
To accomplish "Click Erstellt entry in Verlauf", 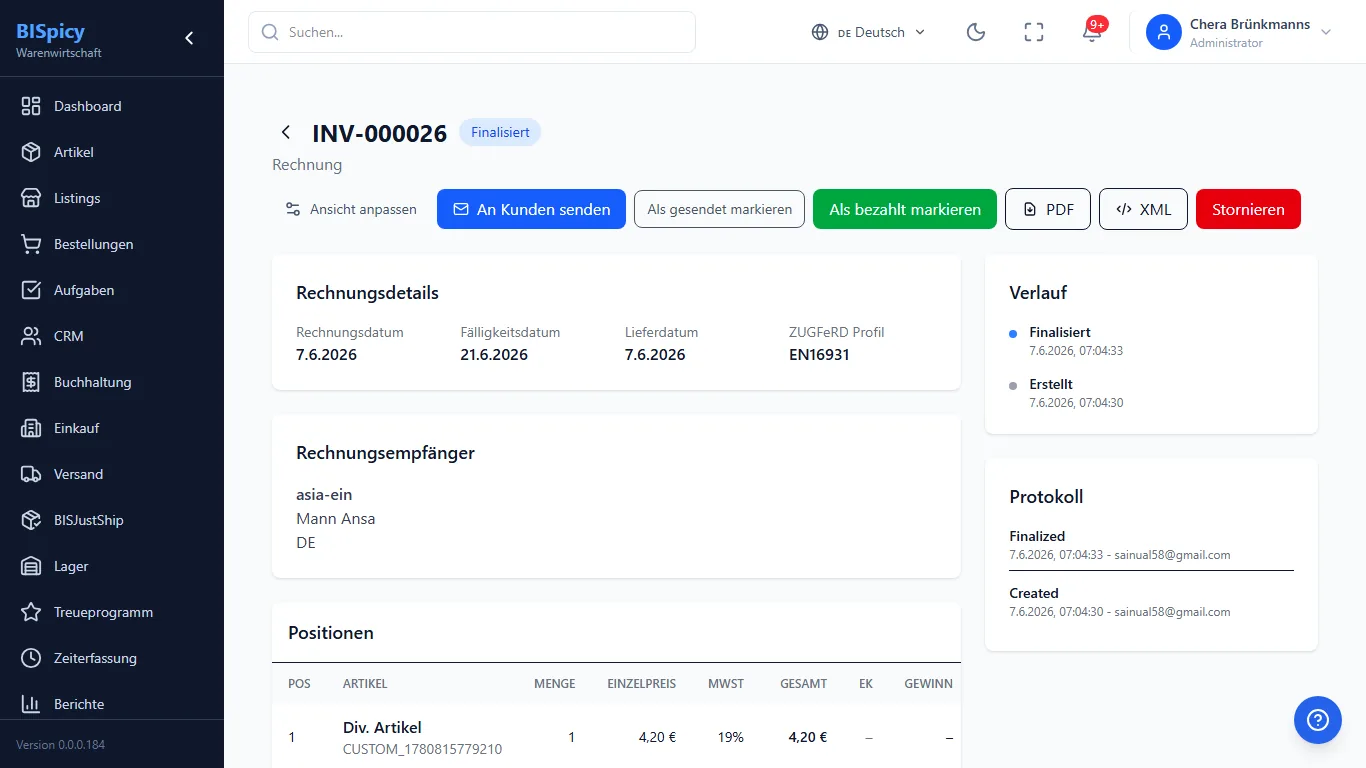I will tap(1051, 384).
